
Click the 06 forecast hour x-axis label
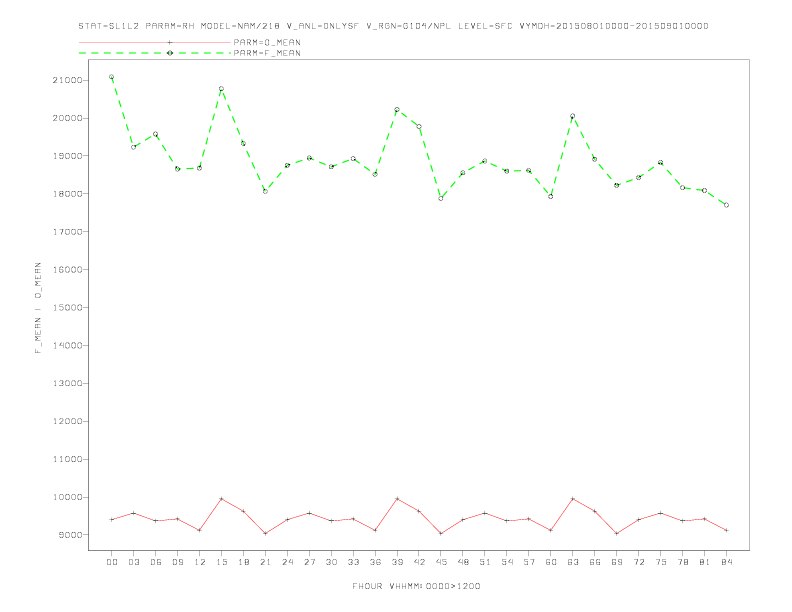click(156, 562)
